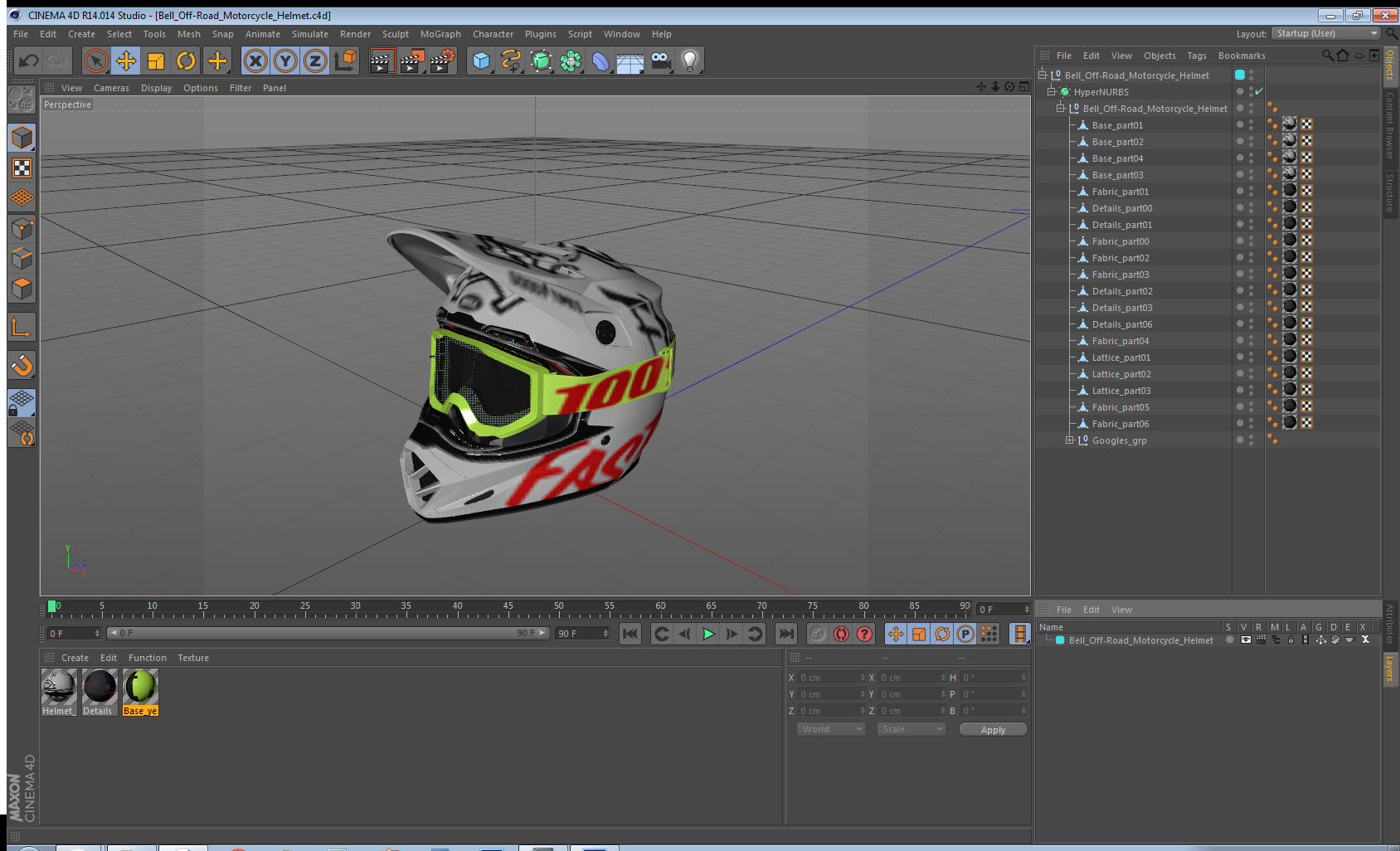1400x851 pixels.
Task: Switch to Polygons mode
Action: tap(22, 288)
